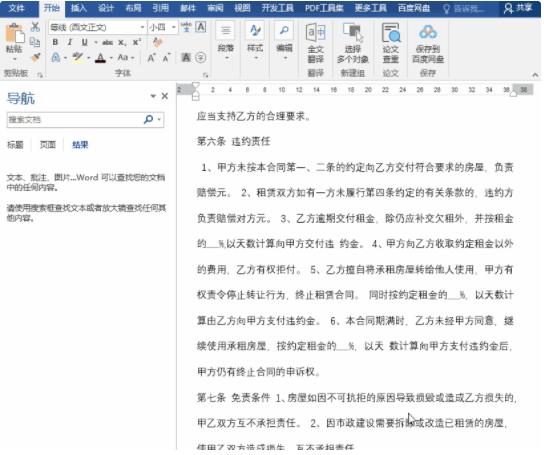Open the font color dropdown arrow
This screenshot has width=544, height=455.
coord(111,58)
